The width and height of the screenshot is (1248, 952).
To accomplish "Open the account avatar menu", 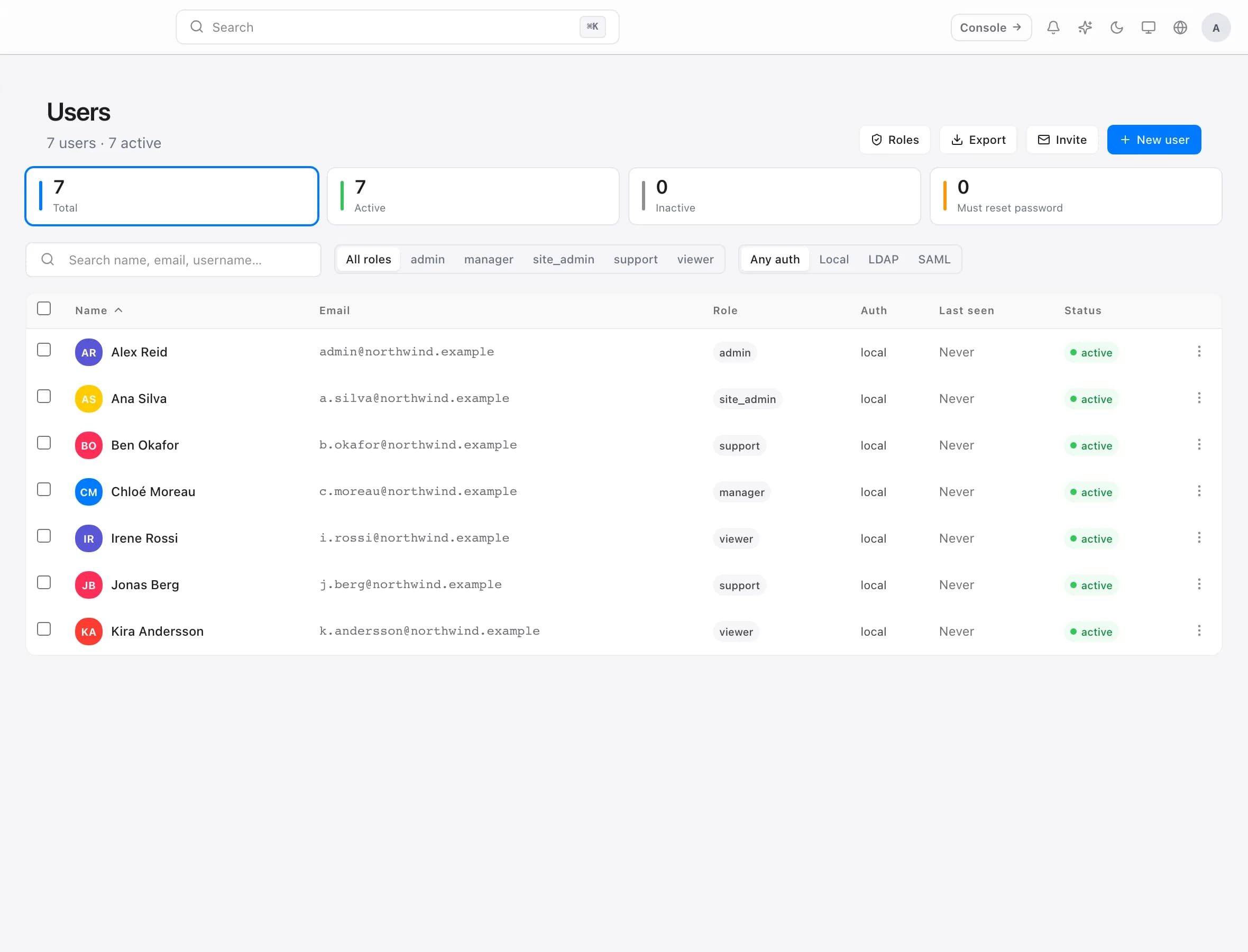I will [1215, 27].
